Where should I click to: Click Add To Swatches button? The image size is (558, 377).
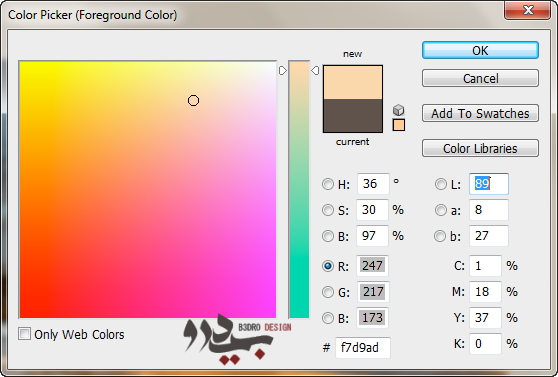(480, 113)
